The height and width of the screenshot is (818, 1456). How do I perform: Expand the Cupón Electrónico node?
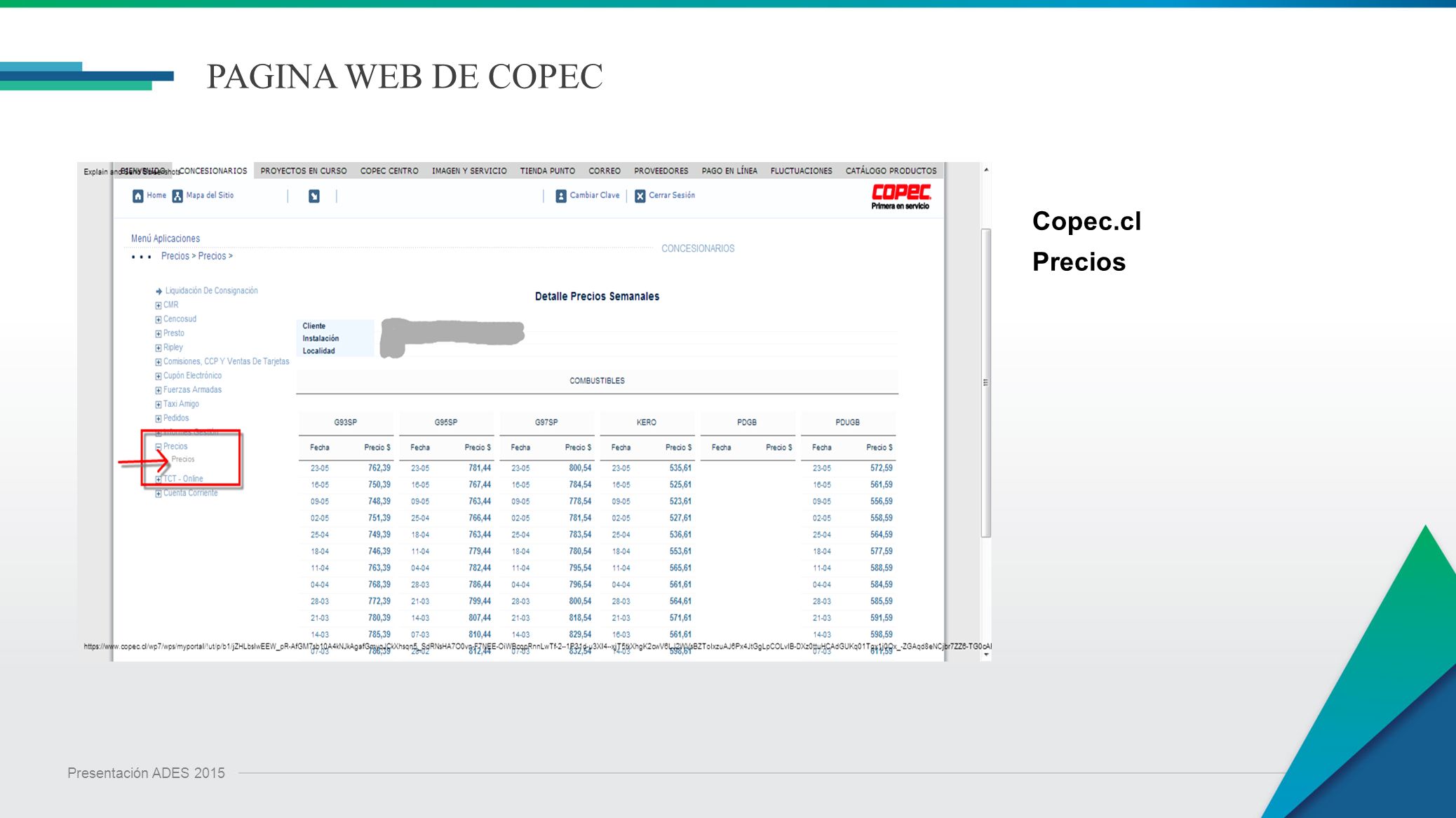click(159, 376)
